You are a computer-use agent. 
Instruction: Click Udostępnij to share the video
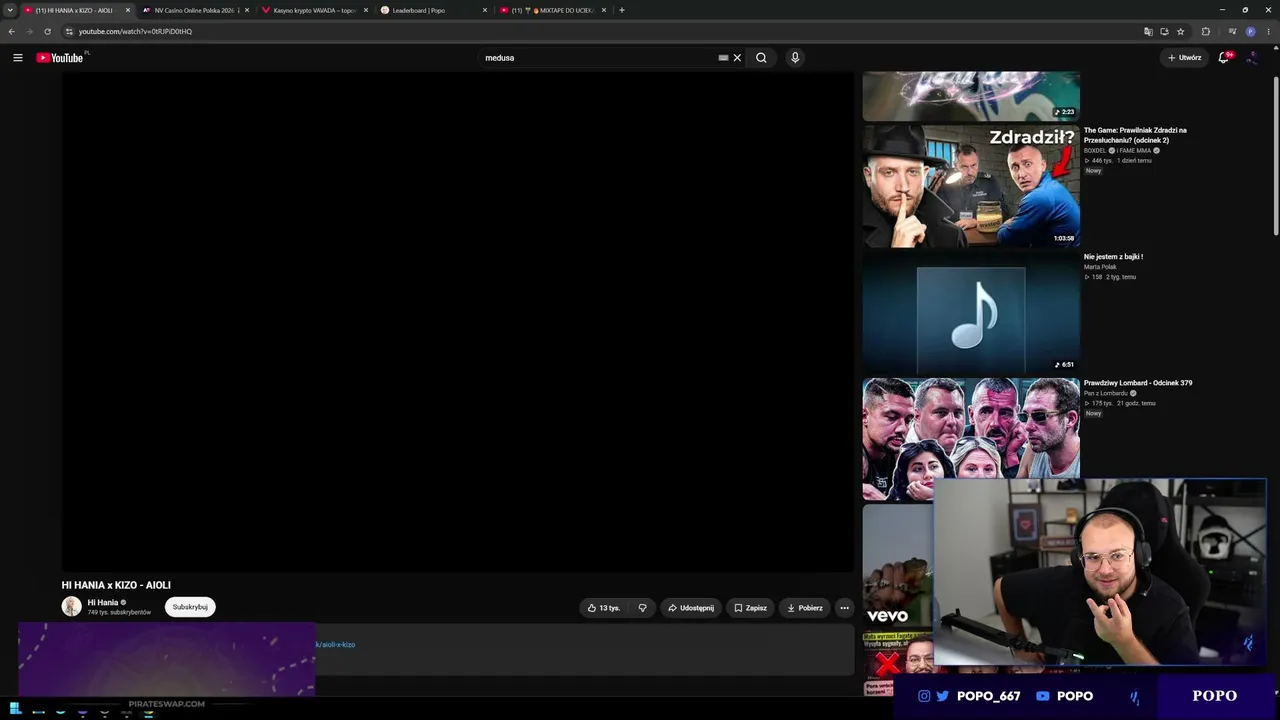click(691, 608)
